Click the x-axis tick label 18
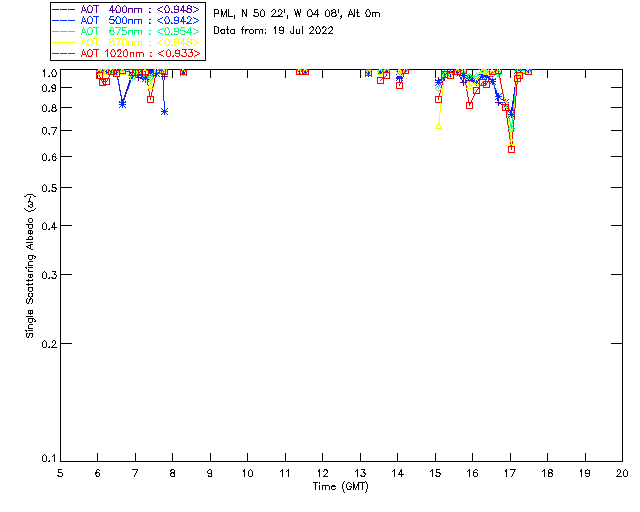Screen dimensions: 640x512 click(547, 473)
